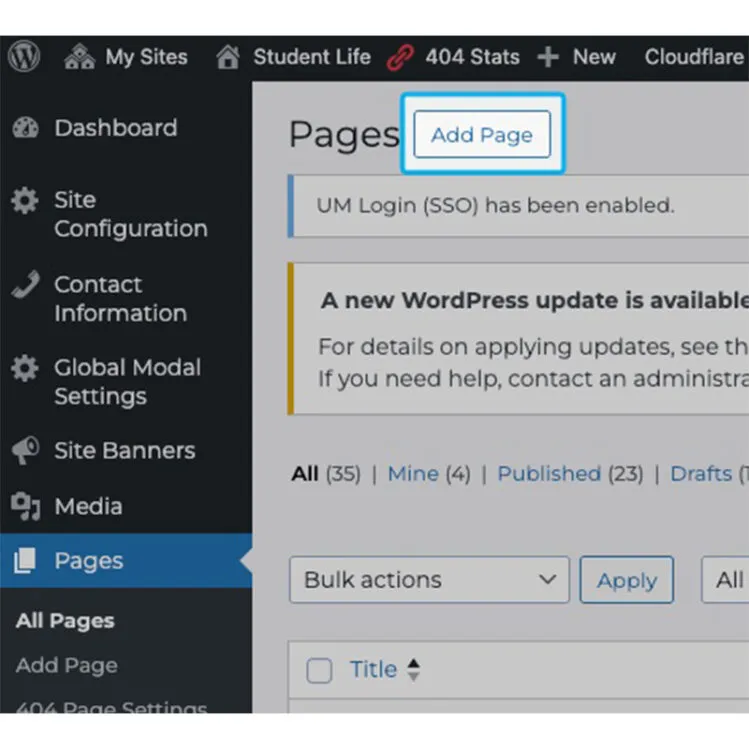The width and height of the screenshot is (749, 749).
Task: Filter pages by Published (23)
Action: [570, 474]
